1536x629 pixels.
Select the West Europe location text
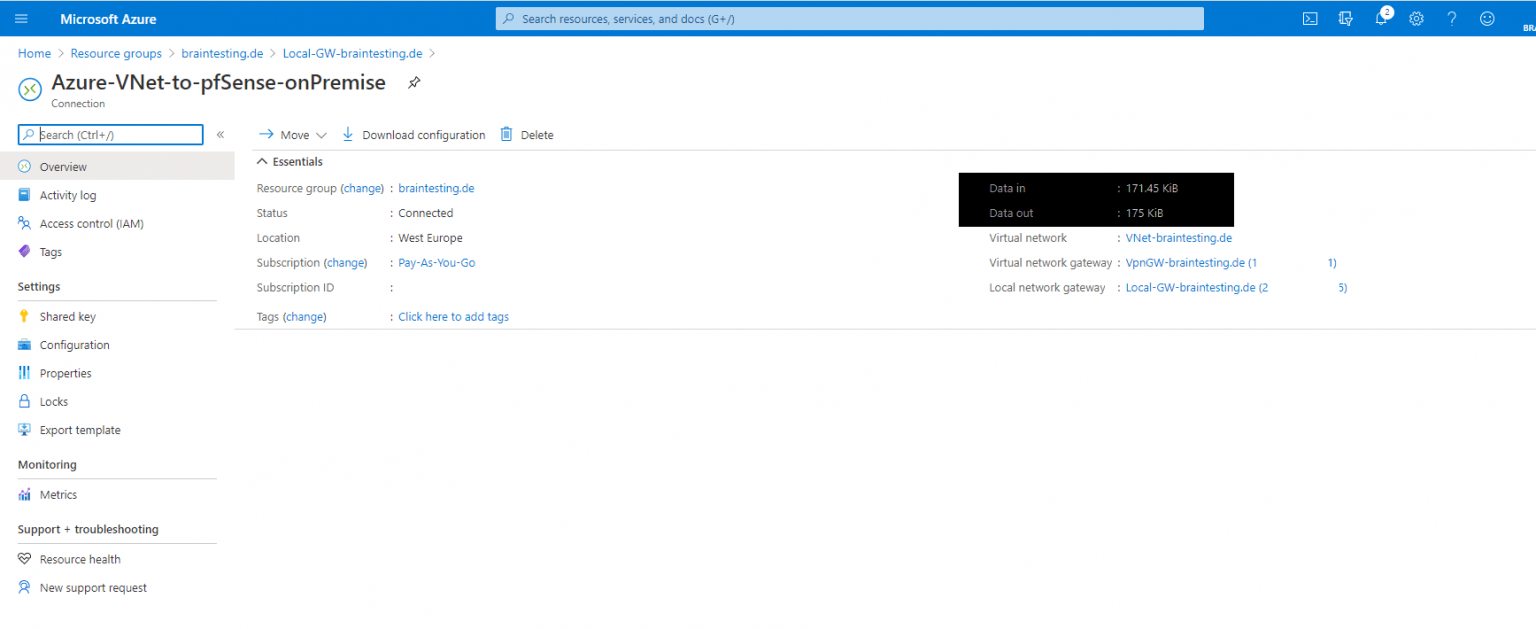click(x=430, y=238)
